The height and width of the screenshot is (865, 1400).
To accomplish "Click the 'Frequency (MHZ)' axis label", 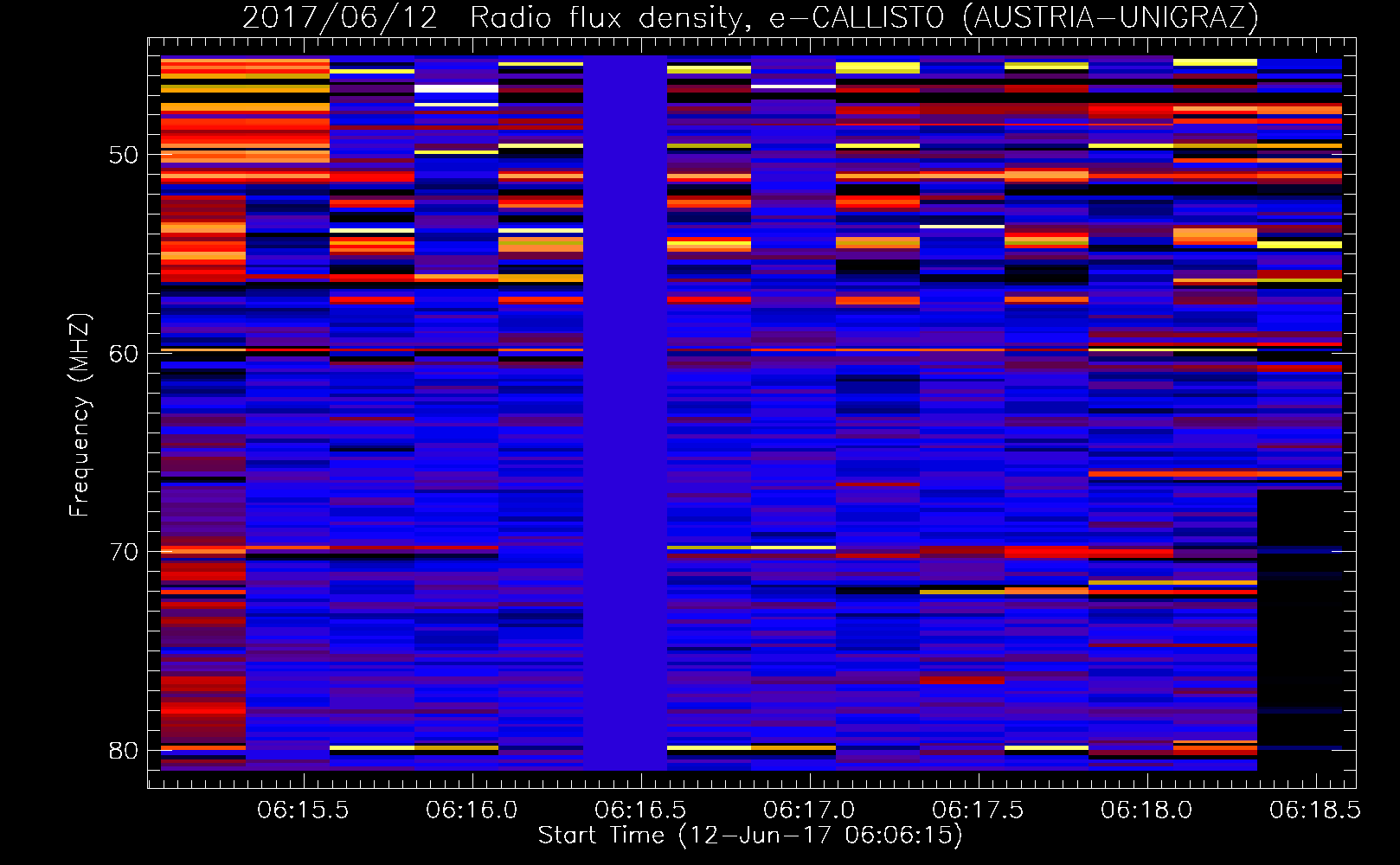I will (x=80, y=415).
